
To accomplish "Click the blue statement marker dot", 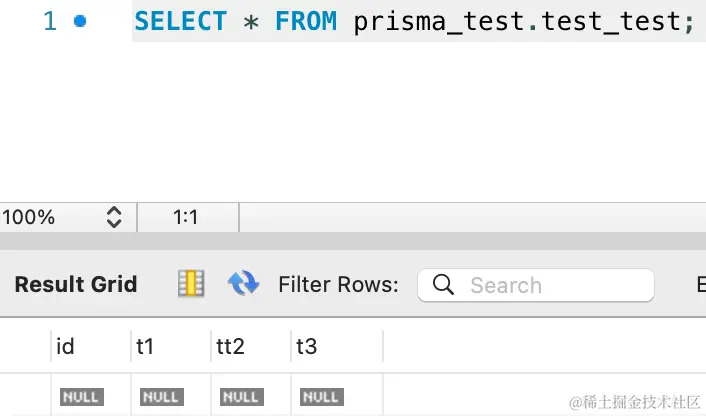I will [x=80, y=21].
